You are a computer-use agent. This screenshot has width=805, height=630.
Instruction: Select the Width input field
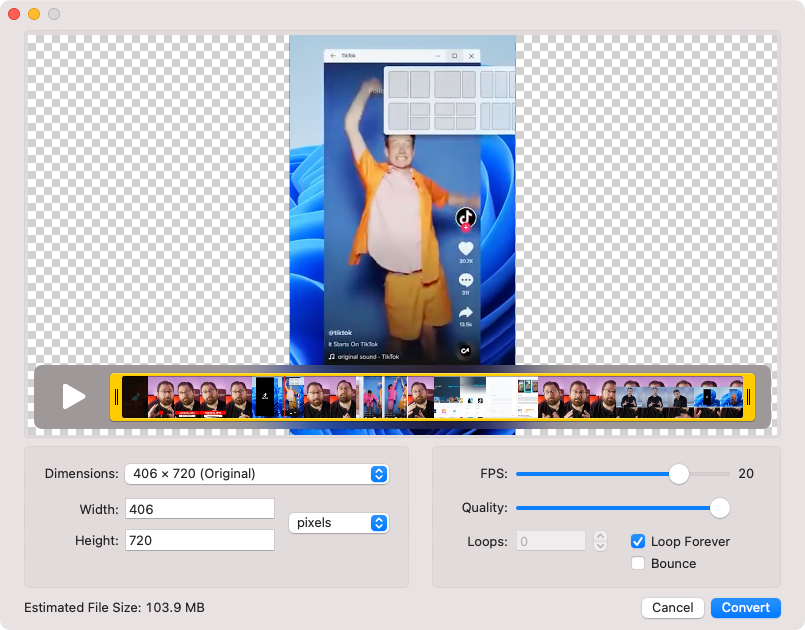click(x=199, y=508)
